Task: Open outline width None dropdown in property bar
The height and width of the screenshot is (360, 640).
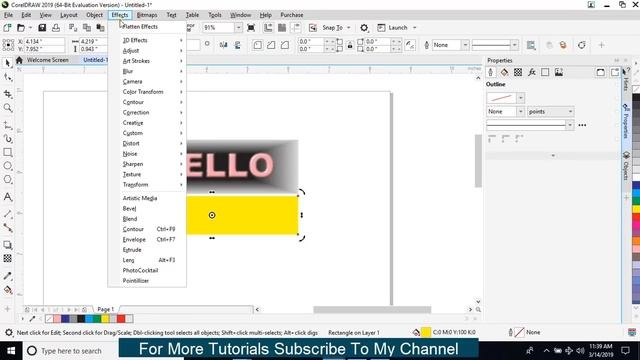Action: click(x=465, y=45)
